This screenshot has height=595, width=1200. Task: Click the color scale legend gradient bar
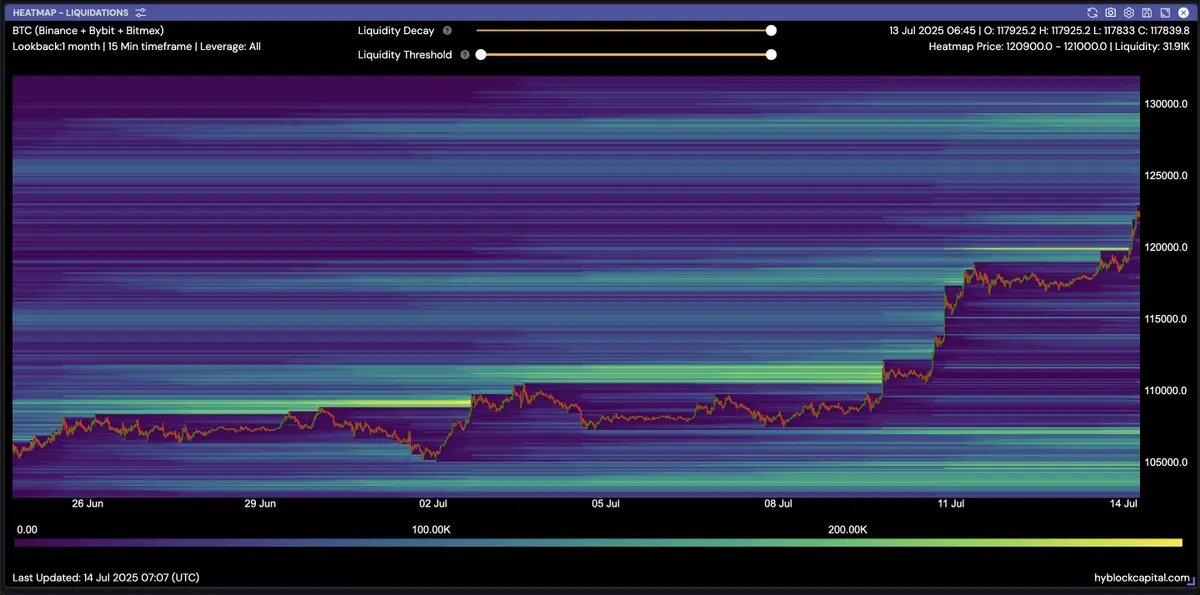[x=599, y=542]
